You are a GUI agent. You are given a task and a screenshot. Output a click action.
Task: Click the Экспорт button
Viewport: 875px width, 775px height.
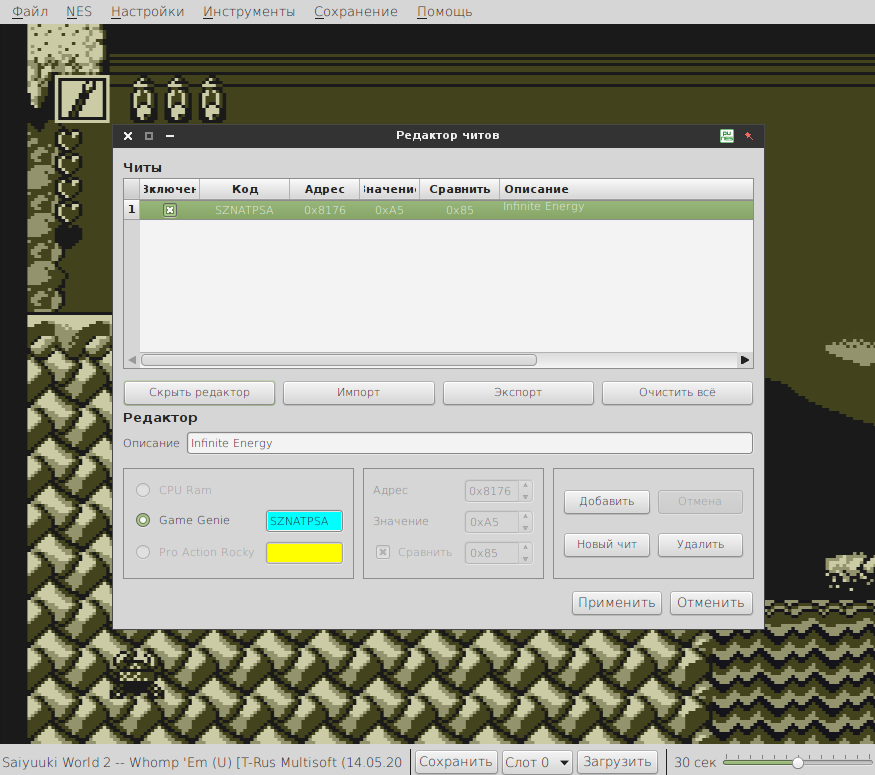[x=518, y=393]
